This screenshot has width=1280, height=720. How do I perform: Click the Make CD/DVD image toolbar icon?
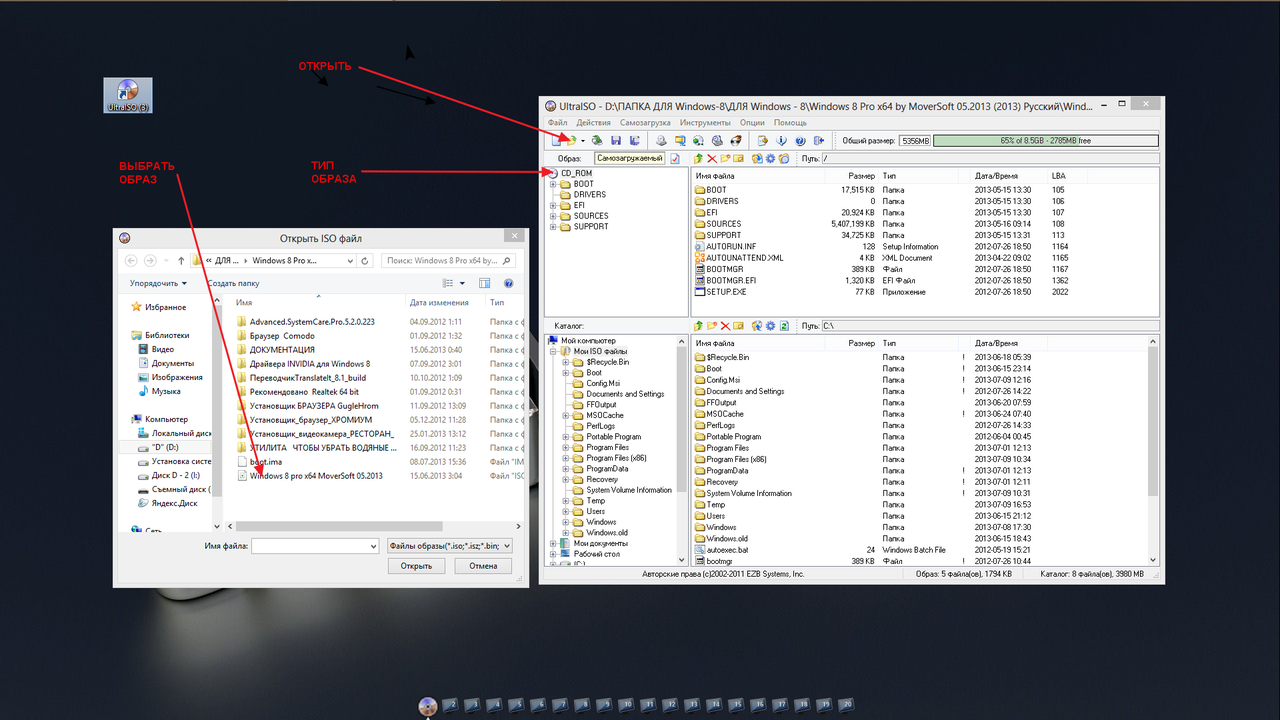[661, 141]
